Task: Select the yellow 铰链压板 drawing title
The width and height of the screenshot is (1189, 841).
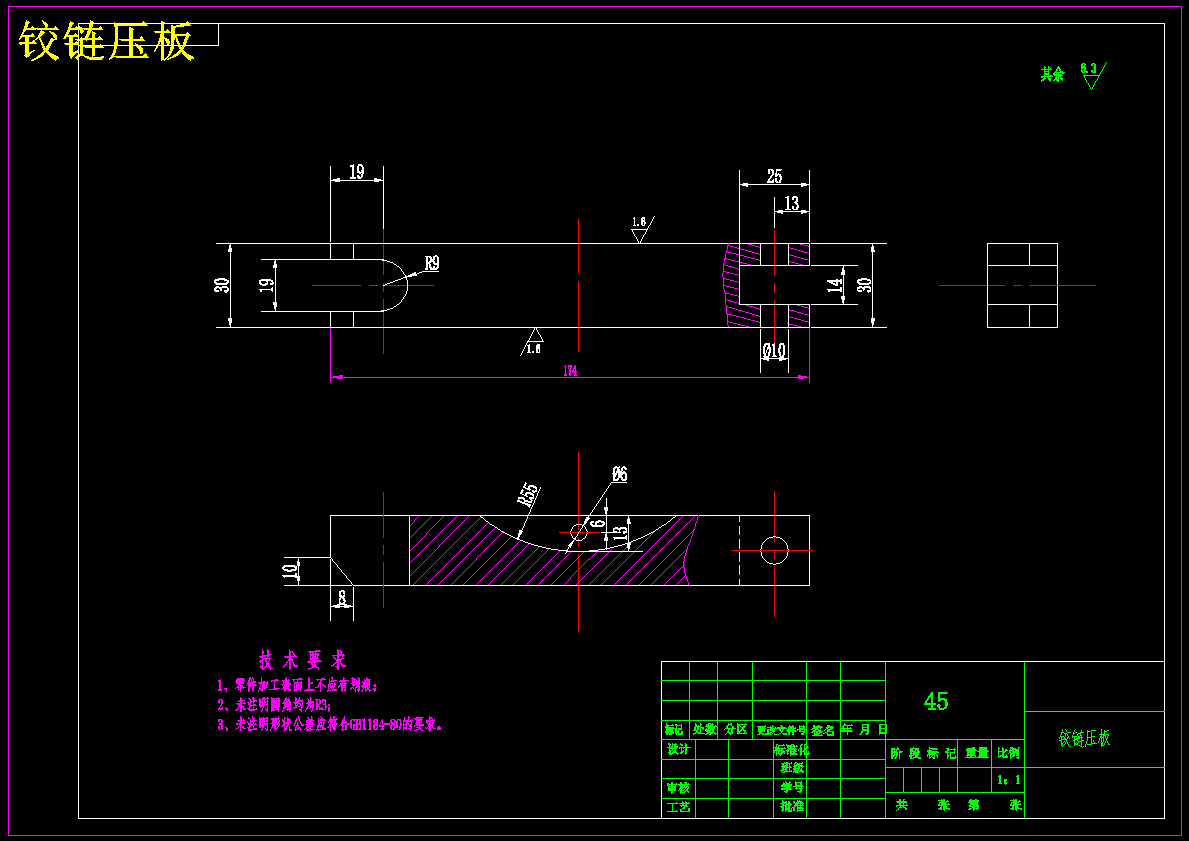Action: 107,41
